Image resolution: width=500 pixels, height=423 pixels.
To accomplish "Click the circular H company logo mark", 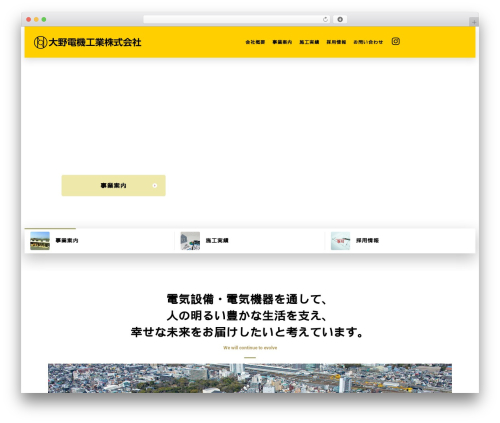I will pos(40,42).
